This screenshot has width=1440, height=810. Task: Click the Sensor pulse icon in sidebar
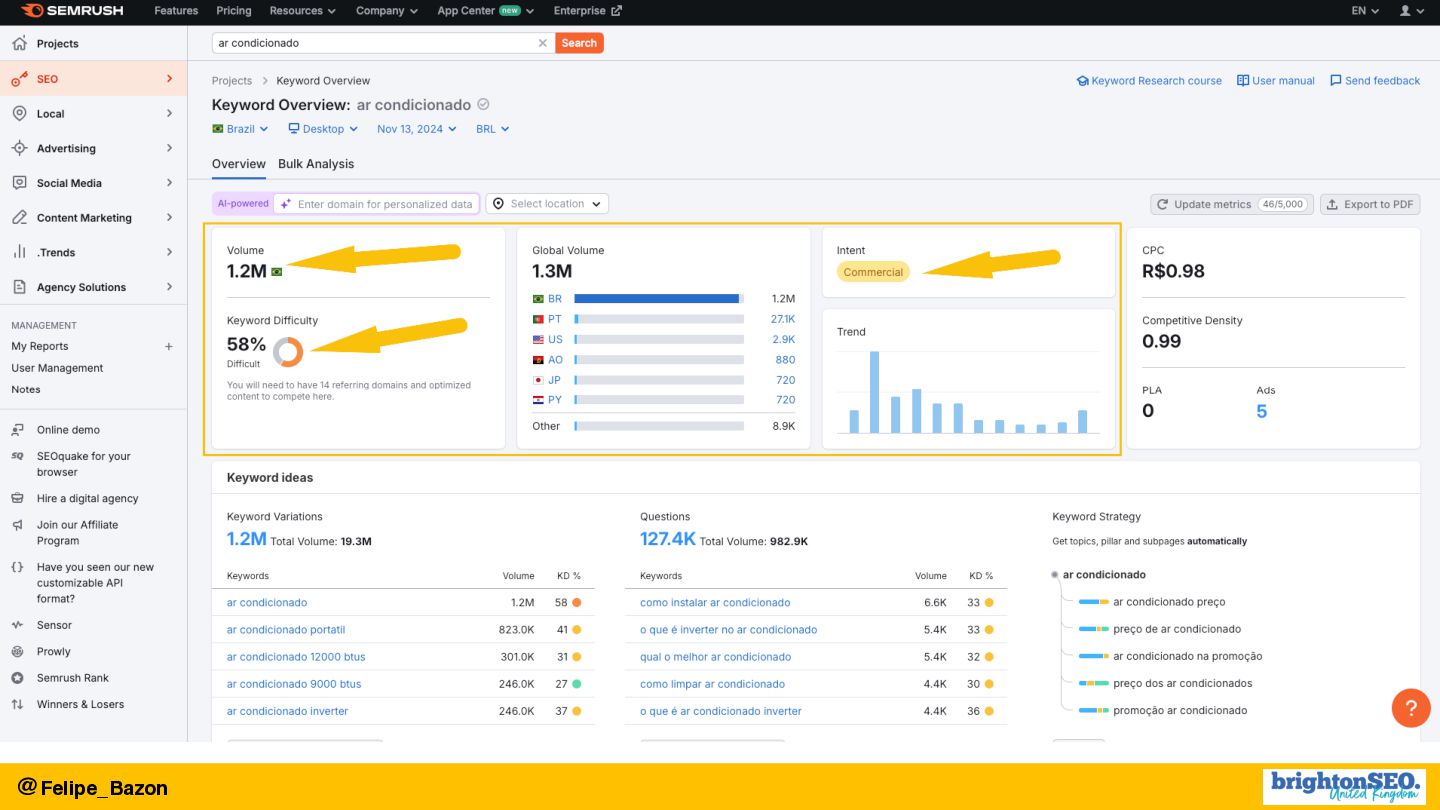(17, 625)
